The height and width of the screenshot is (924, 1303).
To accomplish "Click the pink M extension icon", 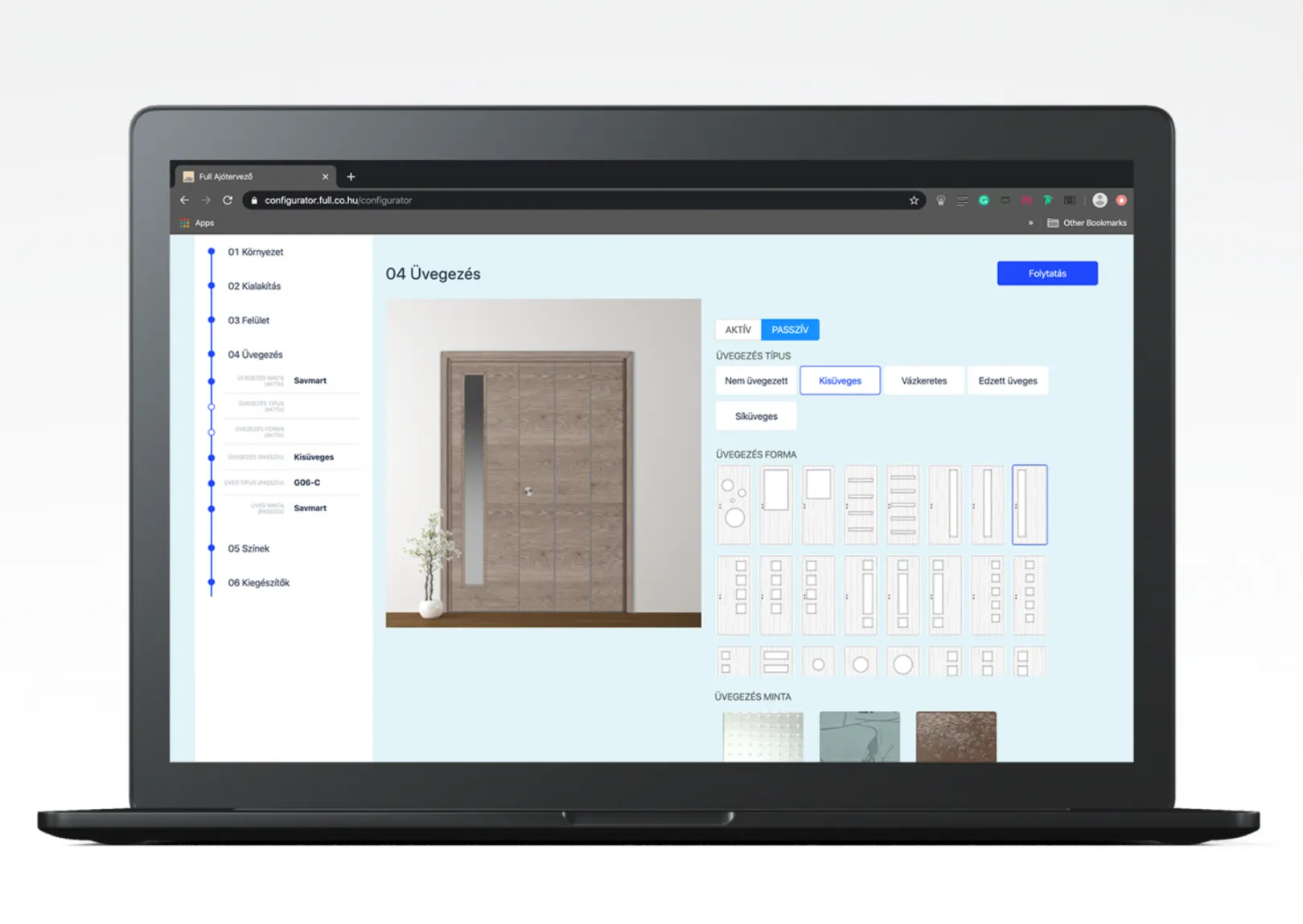I will coord(1026,200).
